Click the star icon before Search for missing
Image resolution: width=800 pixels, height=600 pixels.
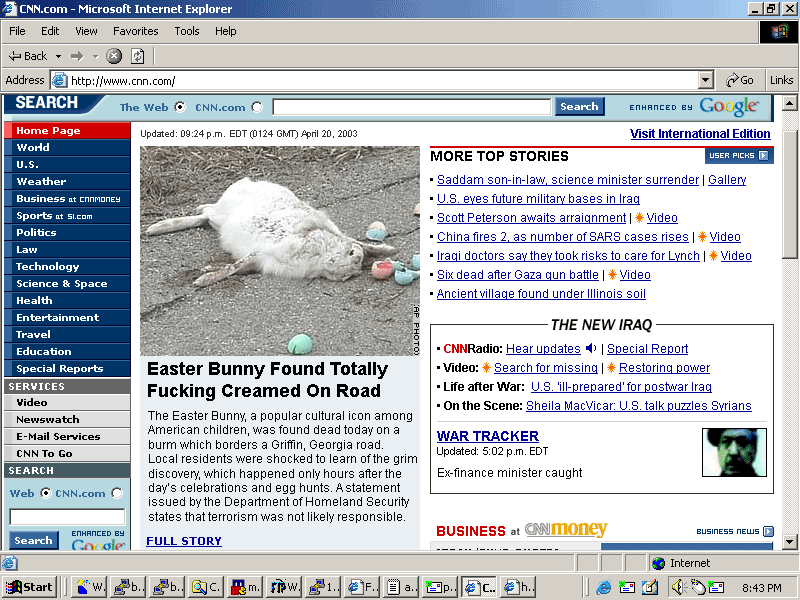pyautogui.click(x=486, y=367)
